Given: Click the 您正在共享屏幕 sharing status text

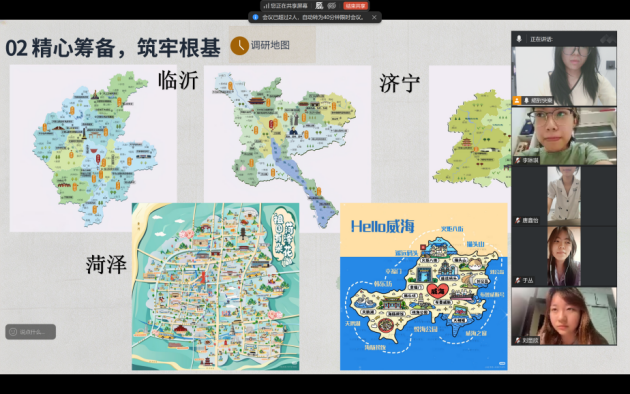Looking at the screenshot, I should click(x=289, y=6).
